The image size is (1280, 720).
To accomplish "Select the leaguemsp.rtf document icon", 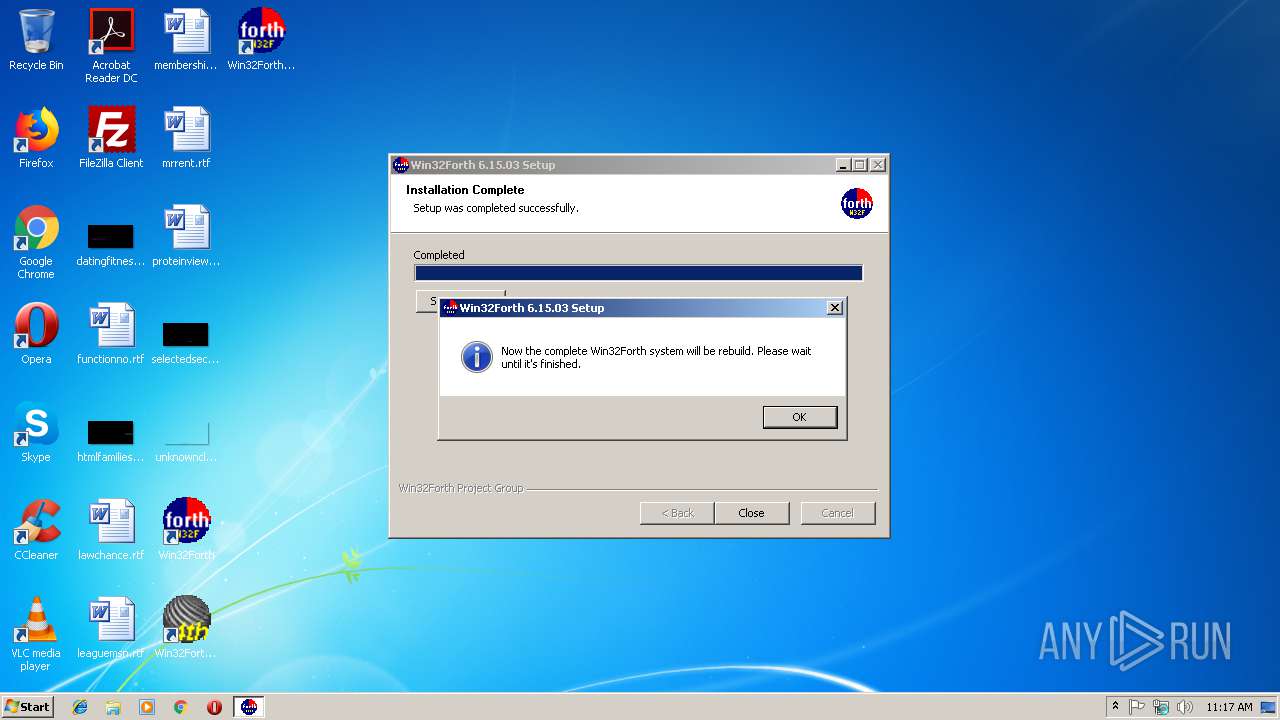I will pos(111,628).
